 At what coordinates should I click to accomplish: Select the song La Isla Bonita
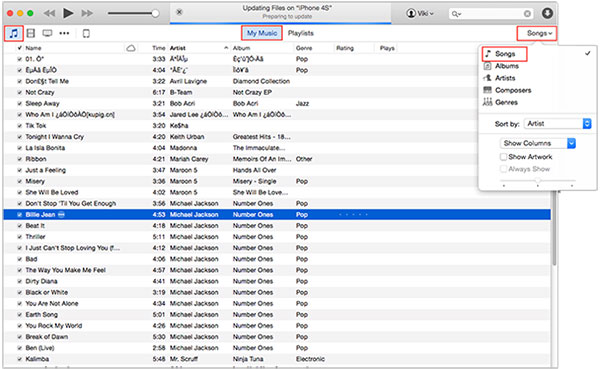click(x=45, y=148)
